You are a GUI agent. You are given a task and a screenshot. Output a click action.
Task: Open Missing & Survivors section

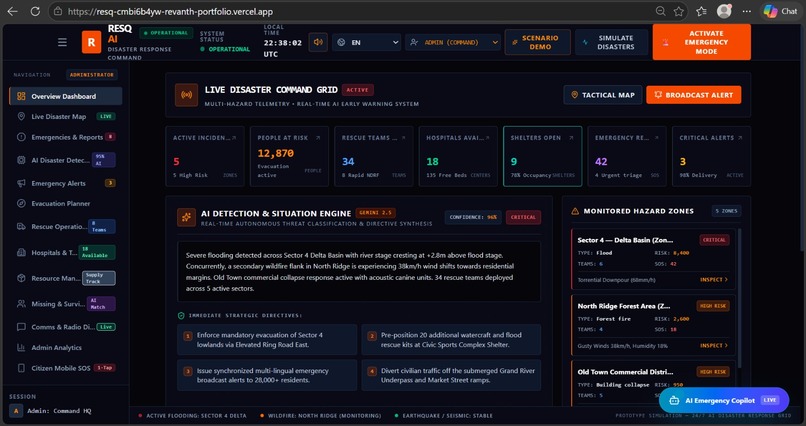(x=66, y=304)
